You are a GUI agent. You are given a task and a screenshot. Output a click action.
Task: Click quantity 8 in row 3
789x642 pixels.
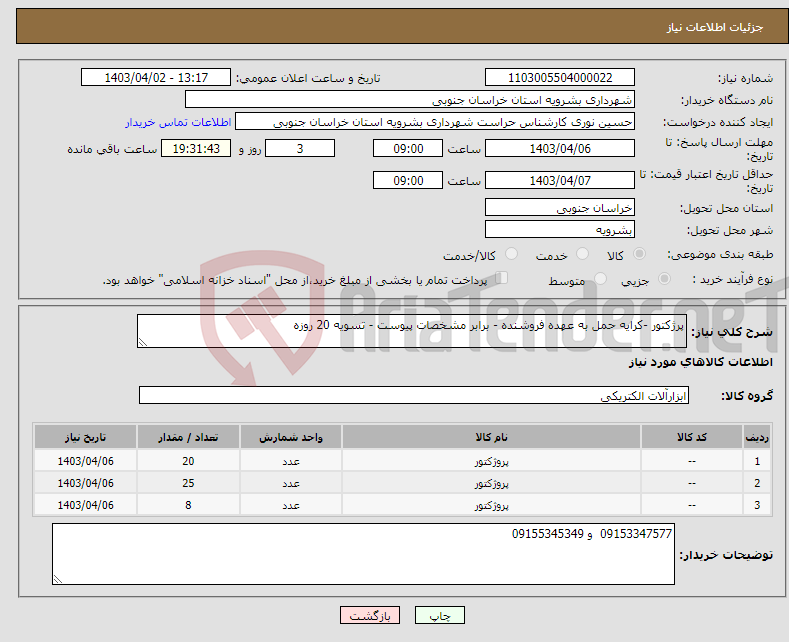[188, 505]
